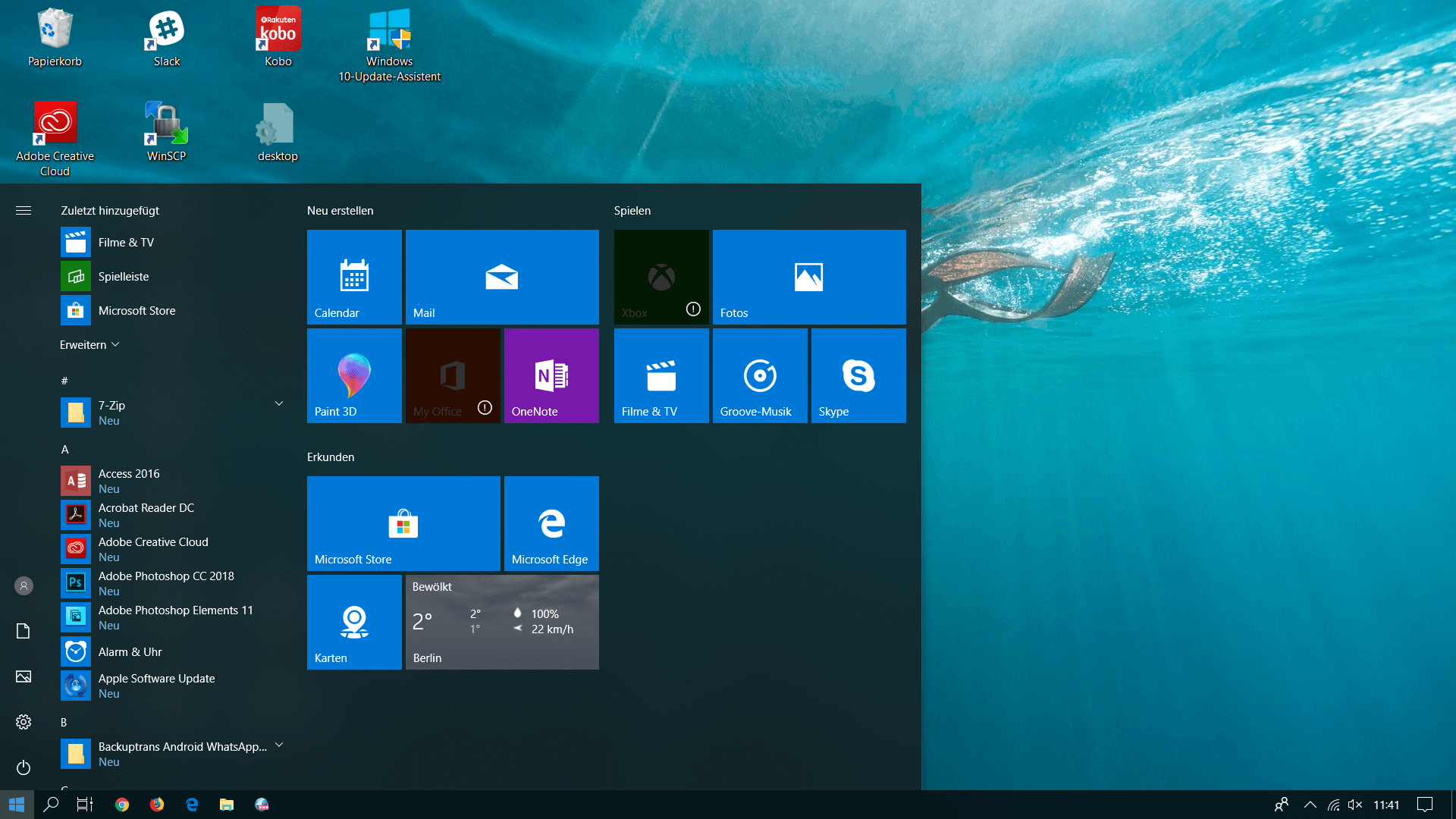Open network Wi-Fi tray icon
The height and width of the screenshot is (819, 1456).
pos(1333,805)
